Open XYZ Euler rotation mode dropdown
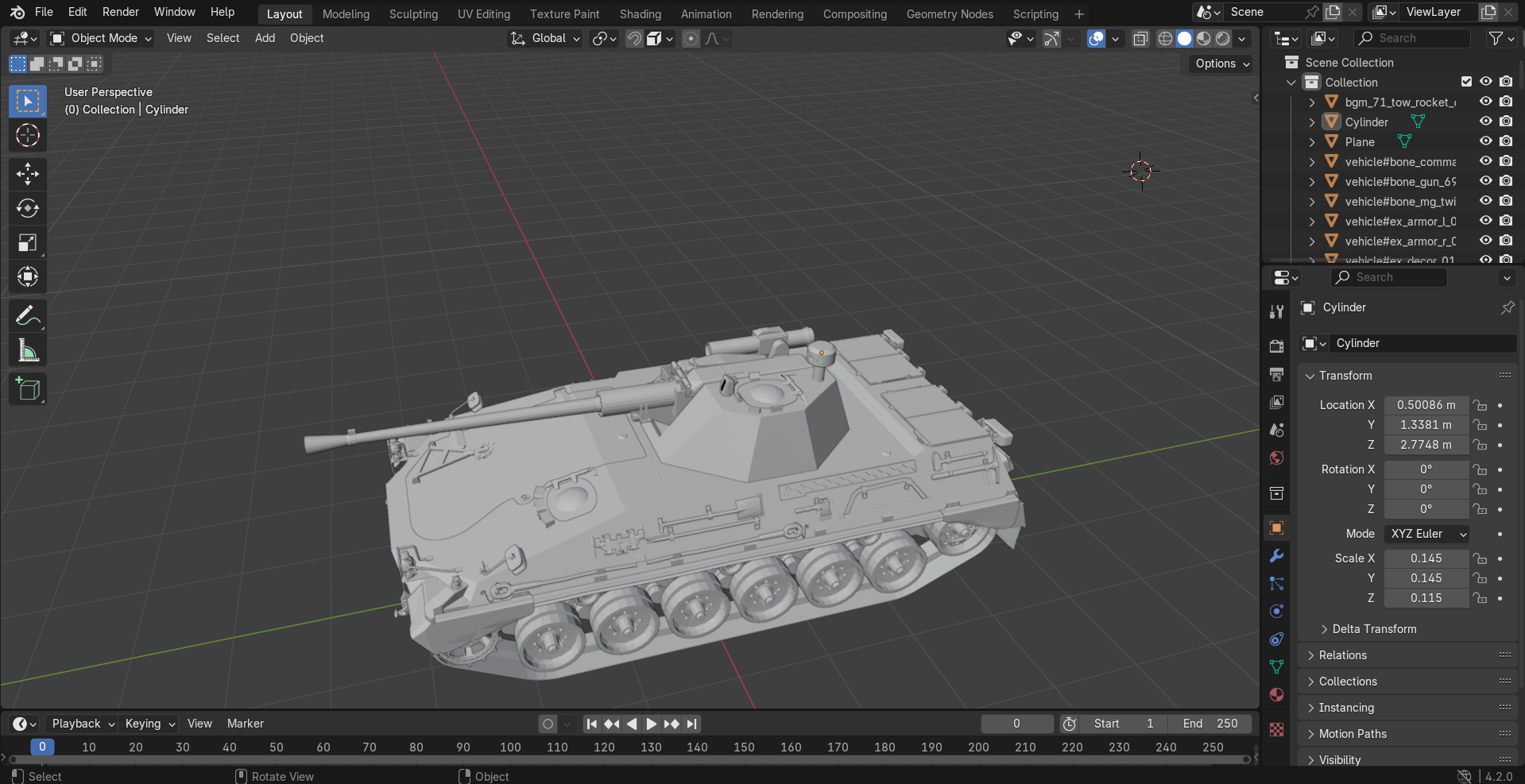This screenshot has height=784, width=1525. (x=1426, y=534)
